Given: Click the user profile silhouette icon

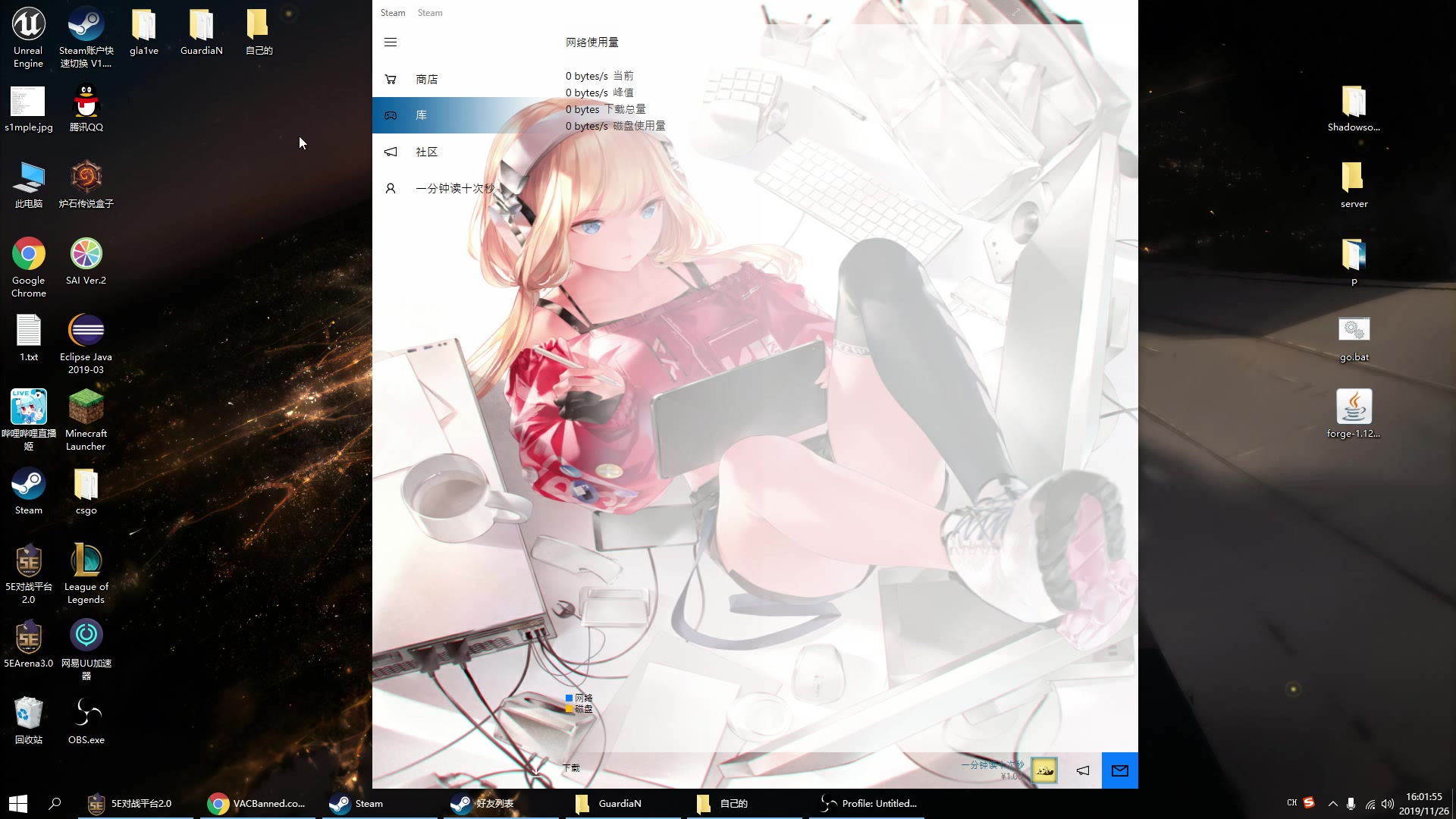Looking at the screenshot, I should pyautogui.click(x=391, y=188).
